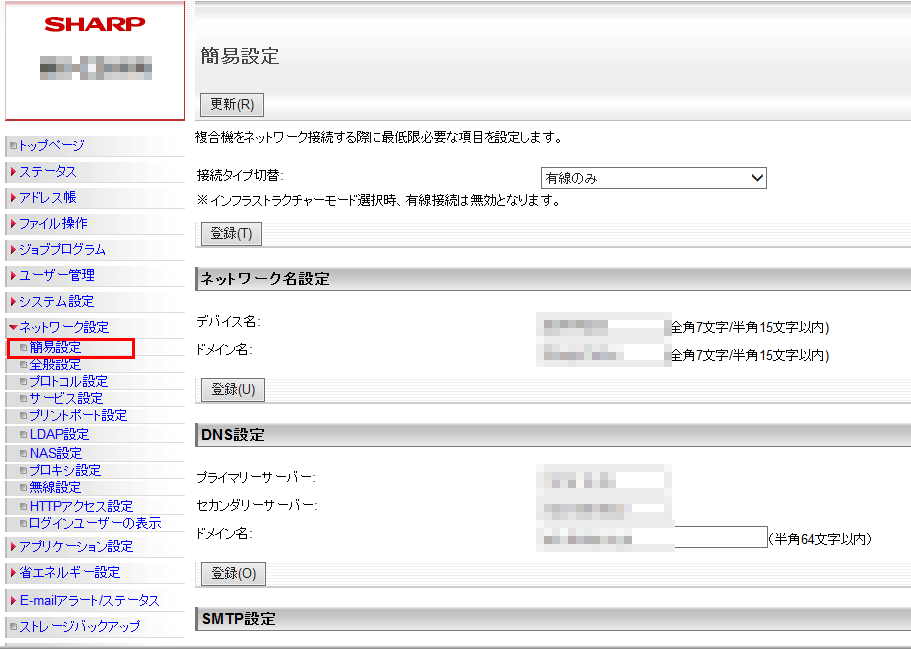Go to LDAP設定 page
Image resolution: width=911 pixels, height=649 pixels.
pyautogui.click(x=59, y=434)
